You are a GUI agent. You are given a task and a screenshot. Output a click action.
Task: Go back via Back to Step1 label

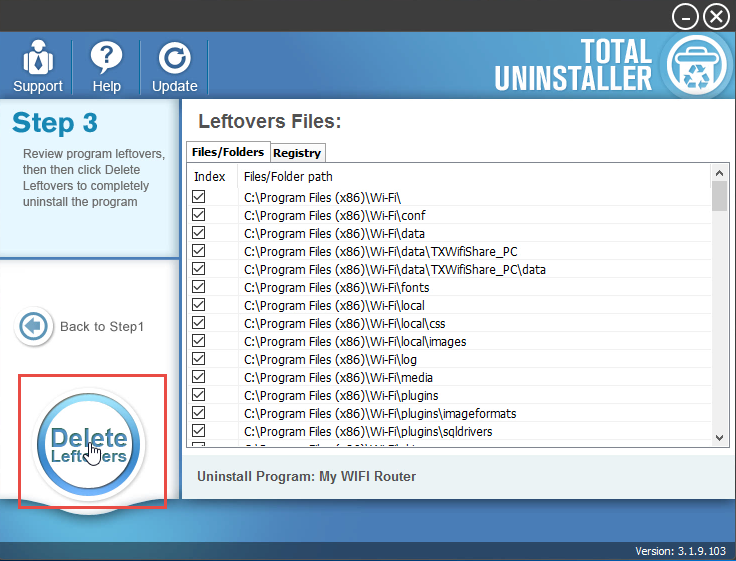[102, 327]
